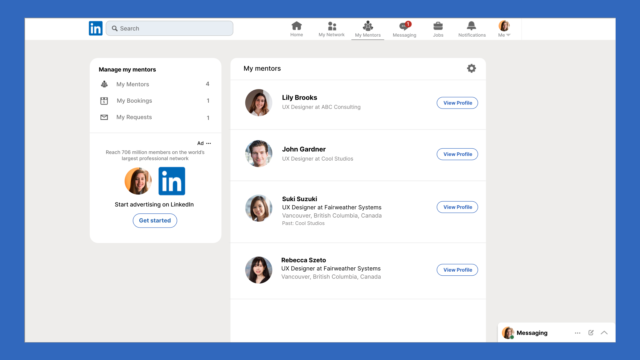The image size is (640, 360).
Task: Click 'Start advertising on LinkedIn' text
Action: click(x=154, y=204)
